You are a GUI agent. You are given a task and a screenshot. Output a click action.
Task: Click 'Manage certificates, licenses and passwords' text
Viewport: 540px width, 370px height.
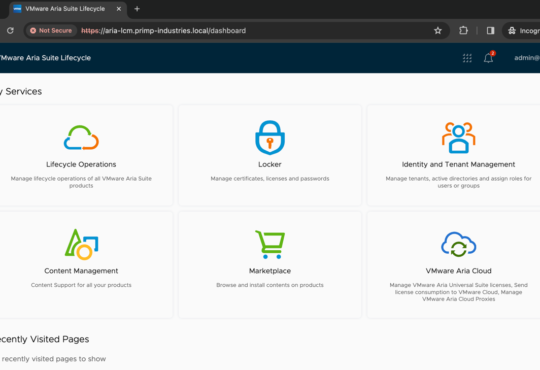pyautogui.click(x=270, y=178)
